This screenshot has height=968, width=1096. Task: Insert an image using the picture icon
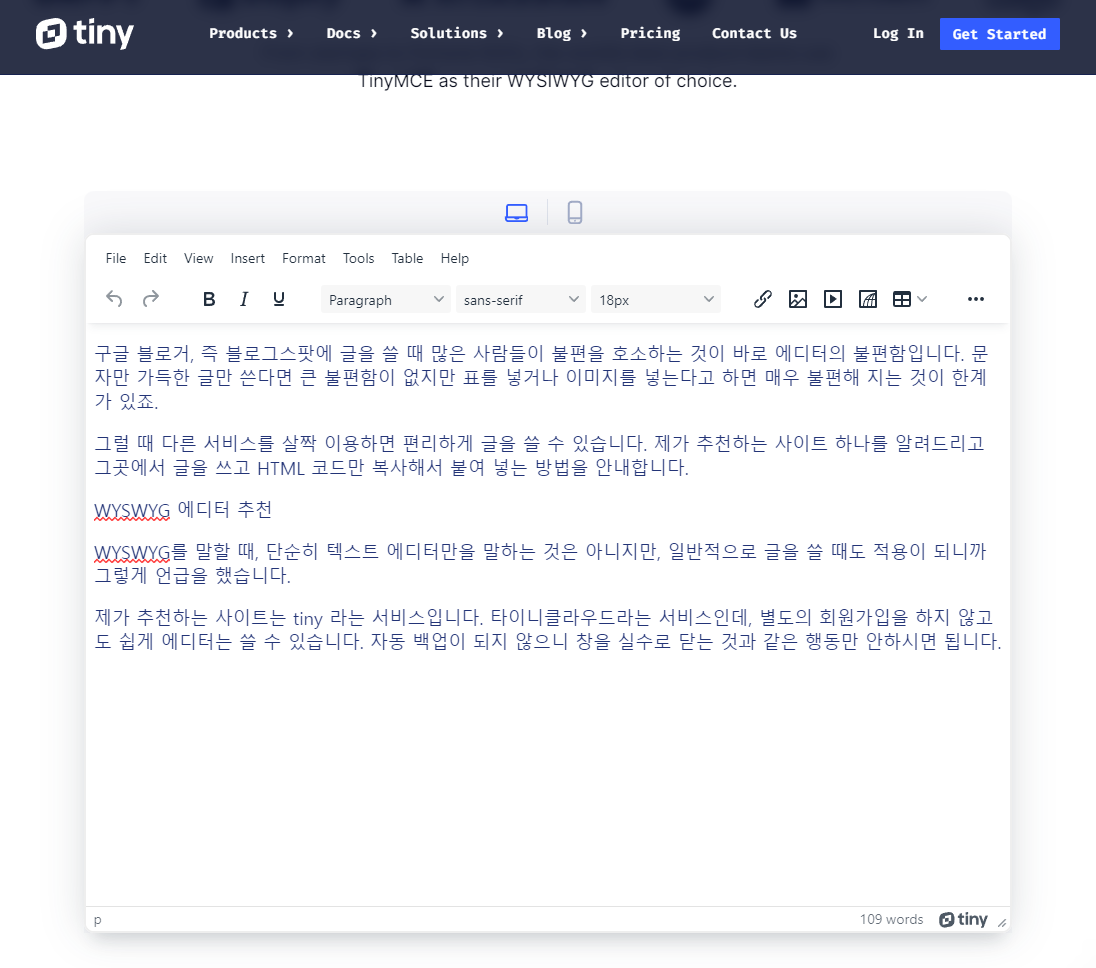pos(798,299)
